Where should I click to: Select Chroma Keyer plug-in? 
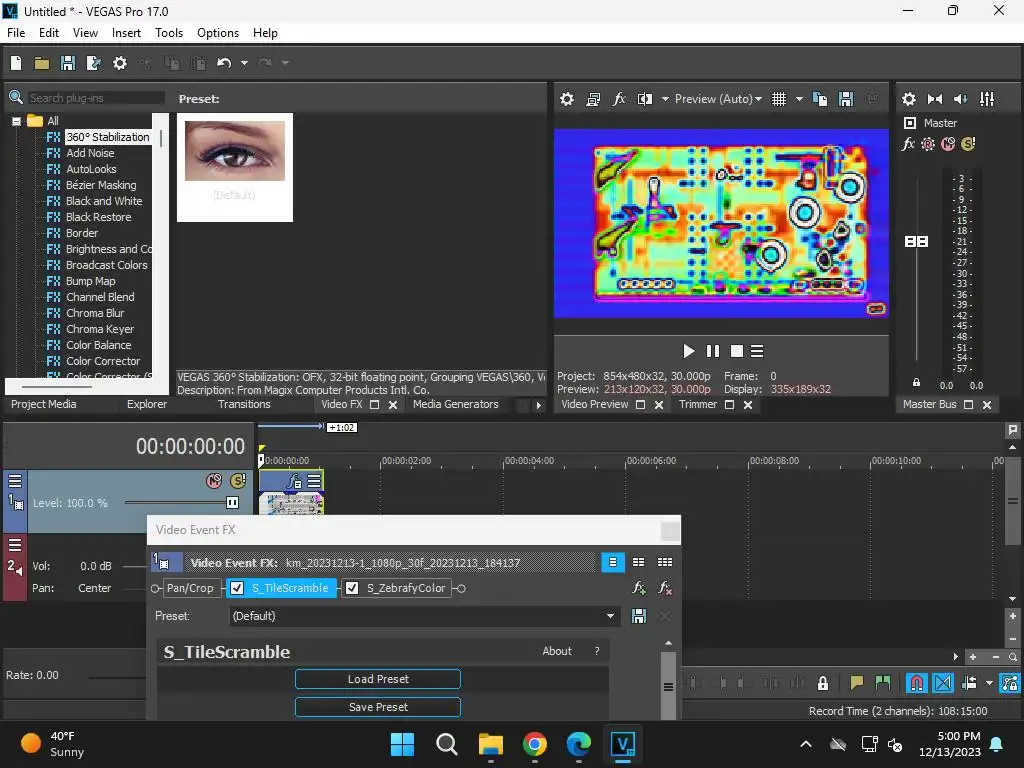[100, 329]
